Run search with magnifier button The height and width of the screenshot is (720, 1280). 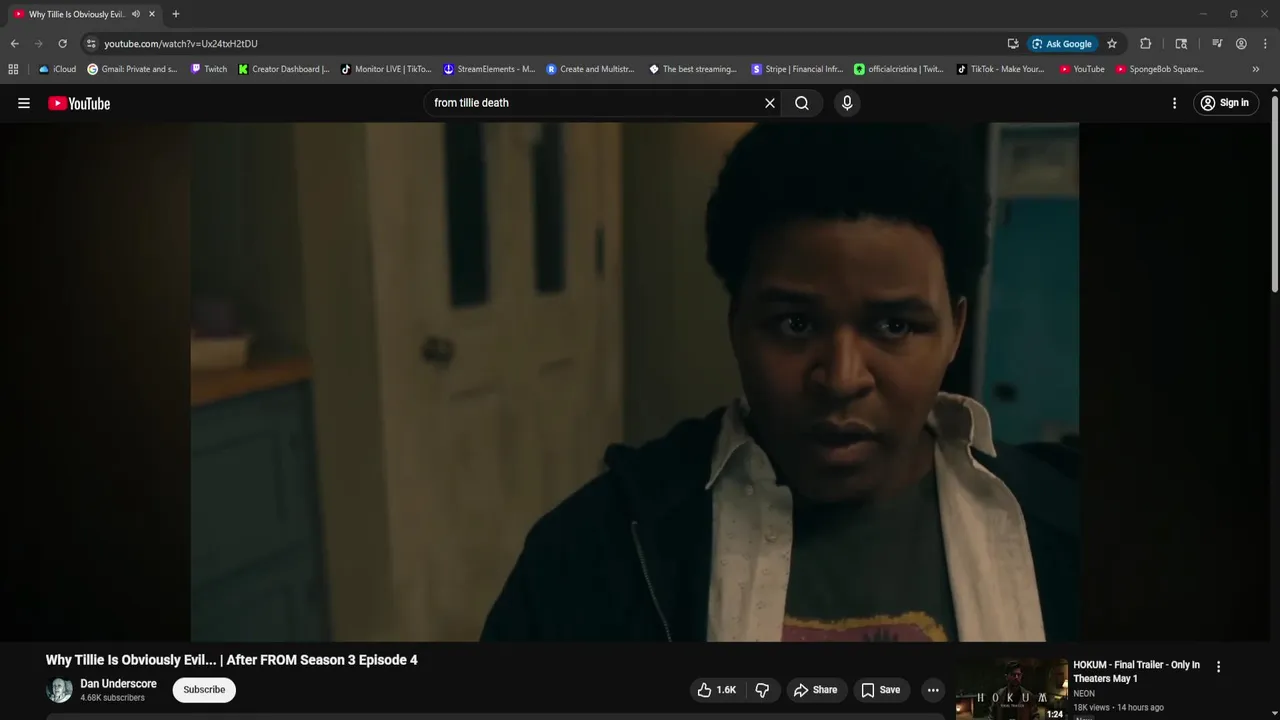click(x=802, y=103)
